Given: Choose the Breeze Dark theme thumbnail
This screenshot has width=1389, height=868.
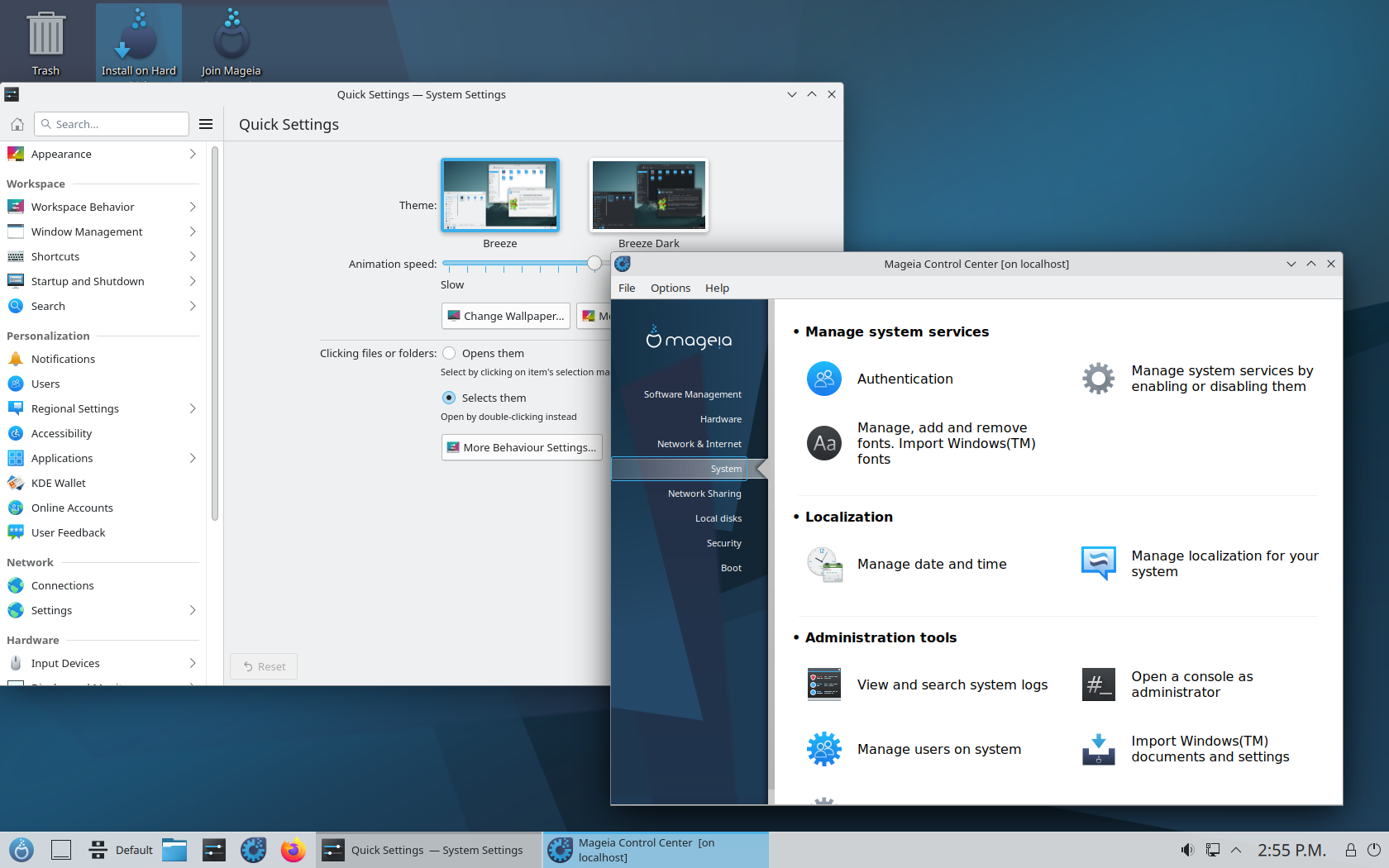Looking at the screenshot, I should tap(649, 195).
